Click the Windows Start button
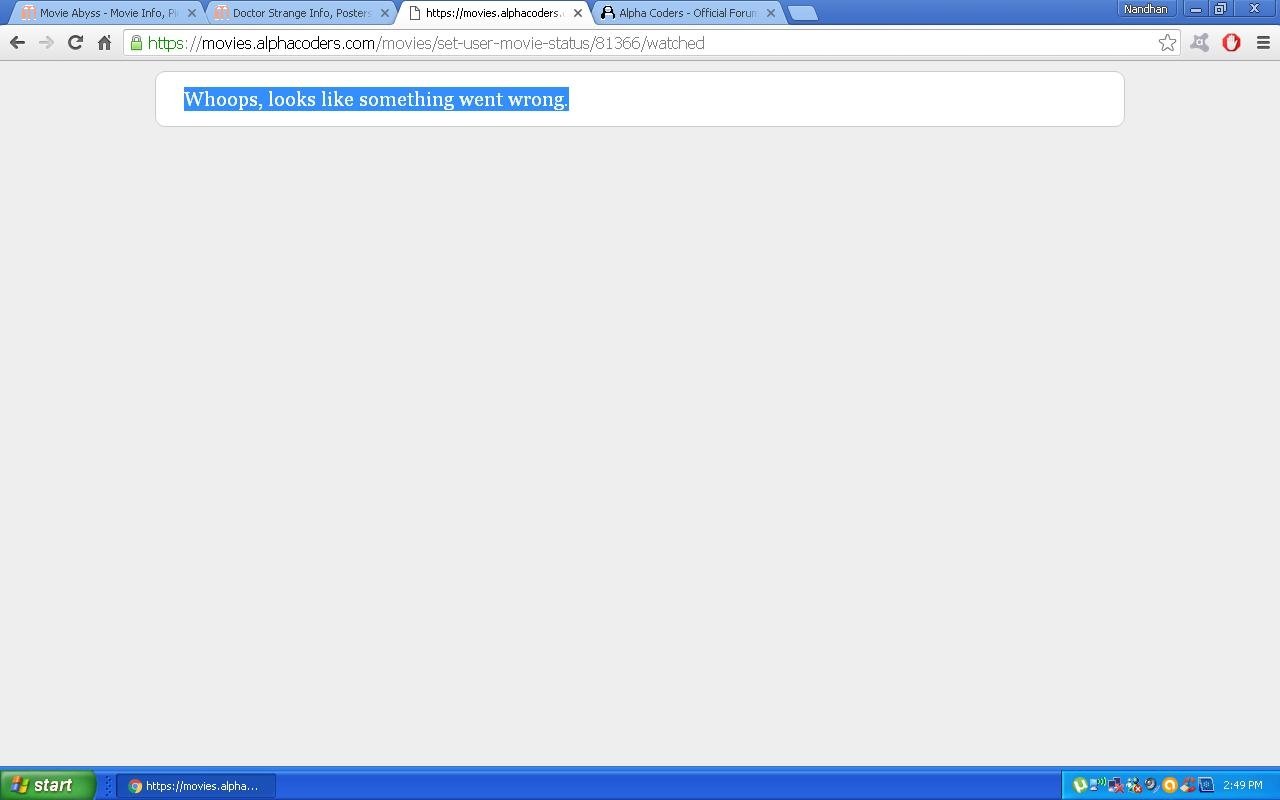Image resolution: width=1280 pixels, height=800 pixels. [x=47, y=785]
